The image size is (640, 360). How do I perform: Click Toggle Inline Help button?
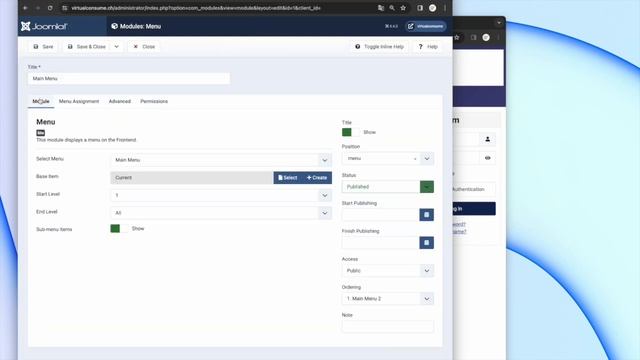coord(380,47)
